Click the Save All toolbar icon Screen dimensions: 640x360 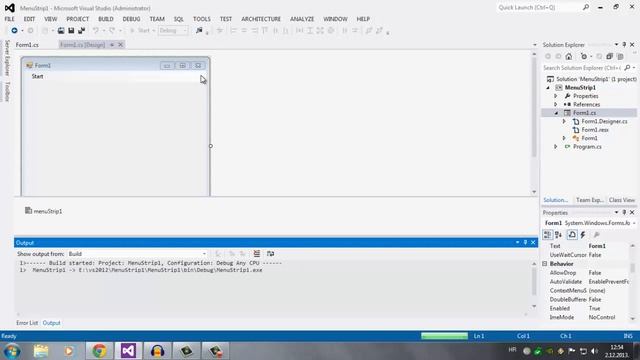81,31
